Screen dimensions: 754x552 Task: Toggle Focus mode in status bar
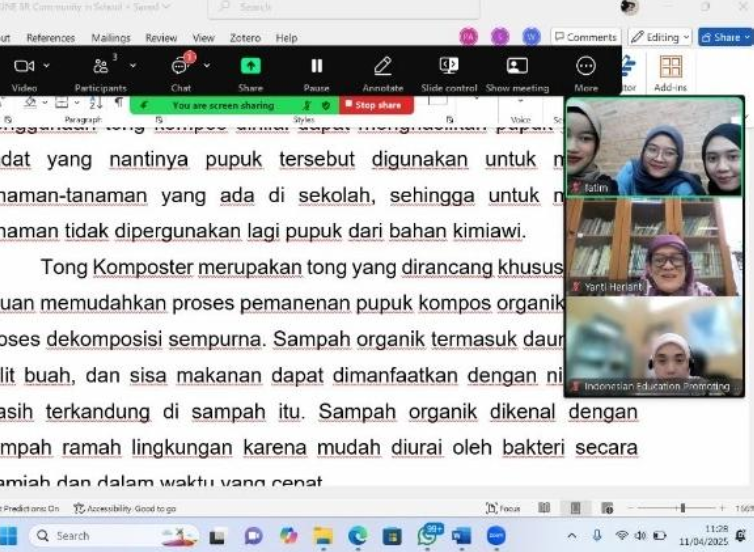(x=503, y=509)
